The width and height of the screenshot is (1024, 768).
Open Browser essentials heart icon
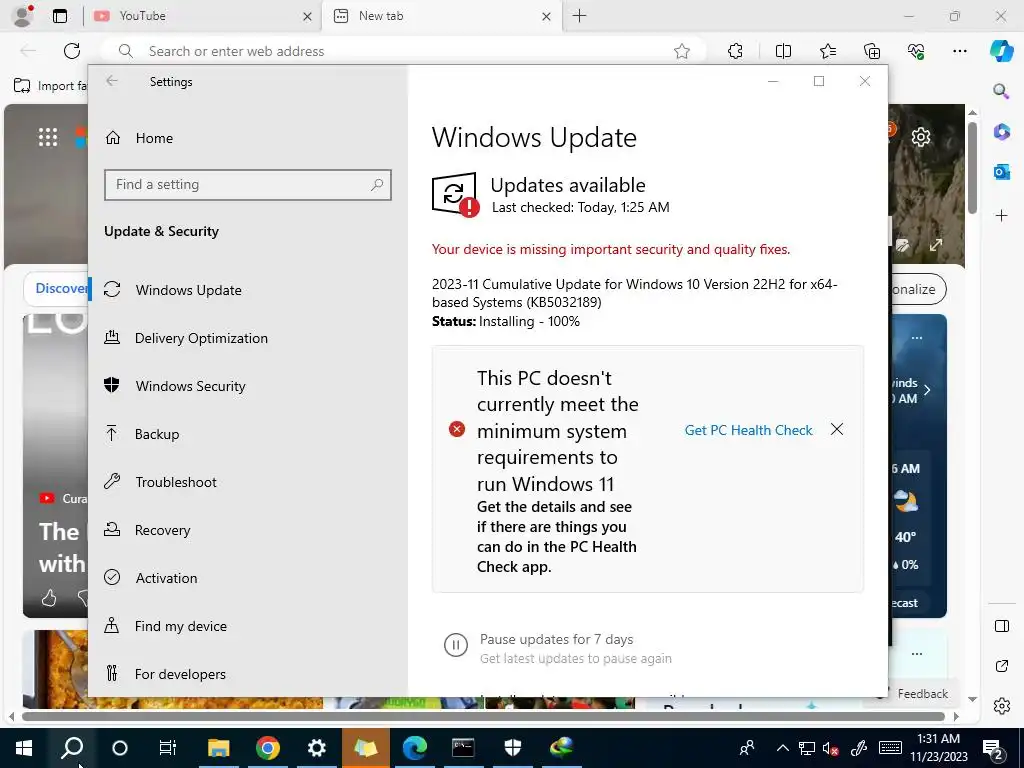916,51
